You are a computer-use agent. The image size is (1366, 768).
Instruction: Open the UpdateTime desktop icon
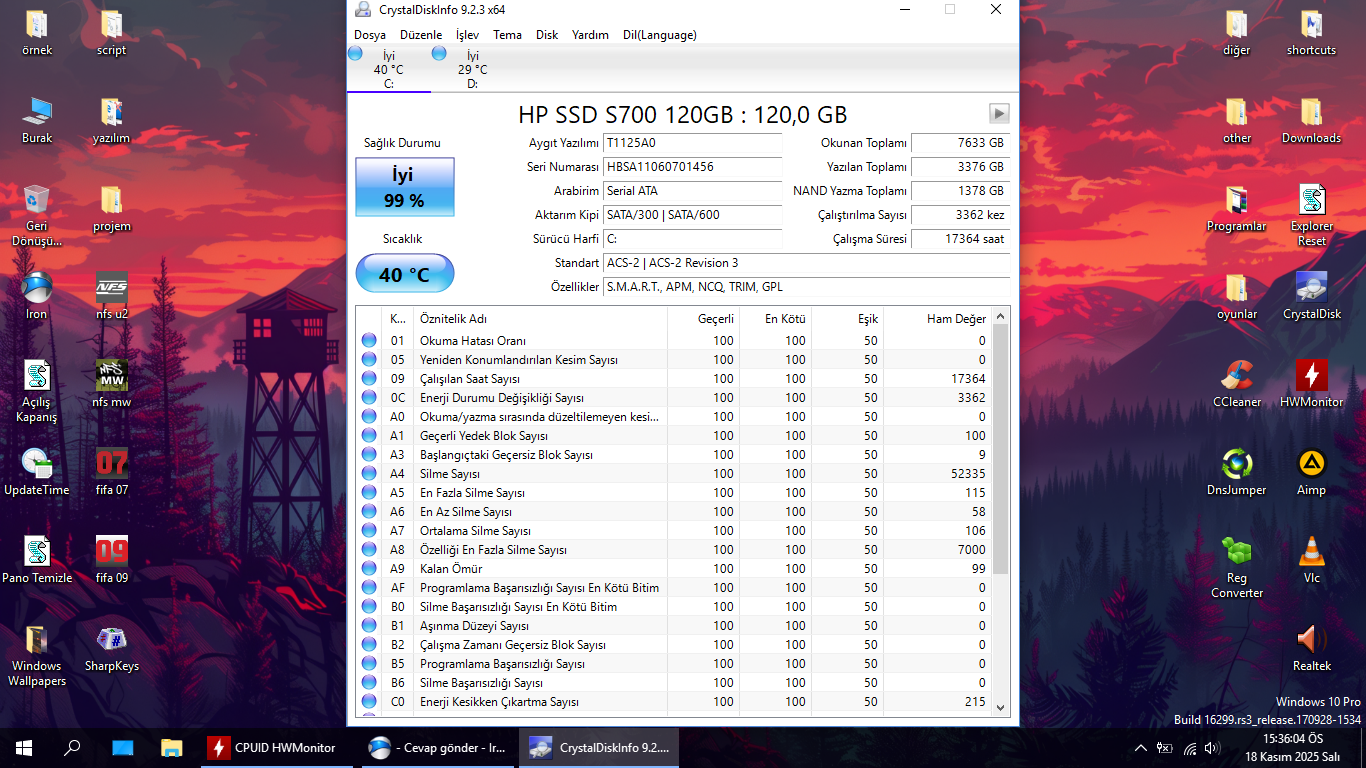point(37,472)
